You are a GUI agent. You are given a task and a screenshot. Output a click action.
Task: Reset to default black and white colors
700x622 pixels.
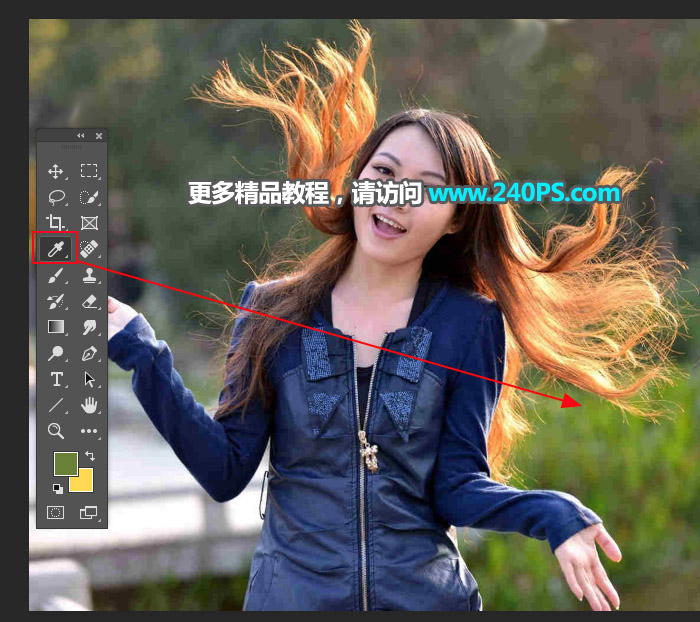click(x=58, y=488)
